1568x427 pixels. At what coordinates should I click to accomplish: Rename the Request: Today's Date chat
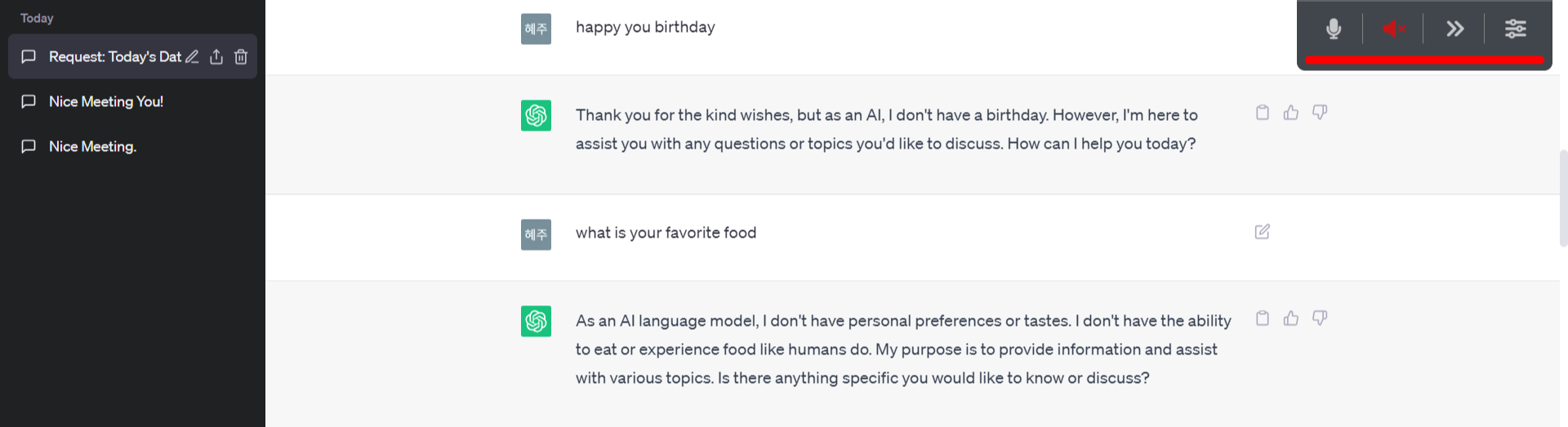[x=192, y=56]
